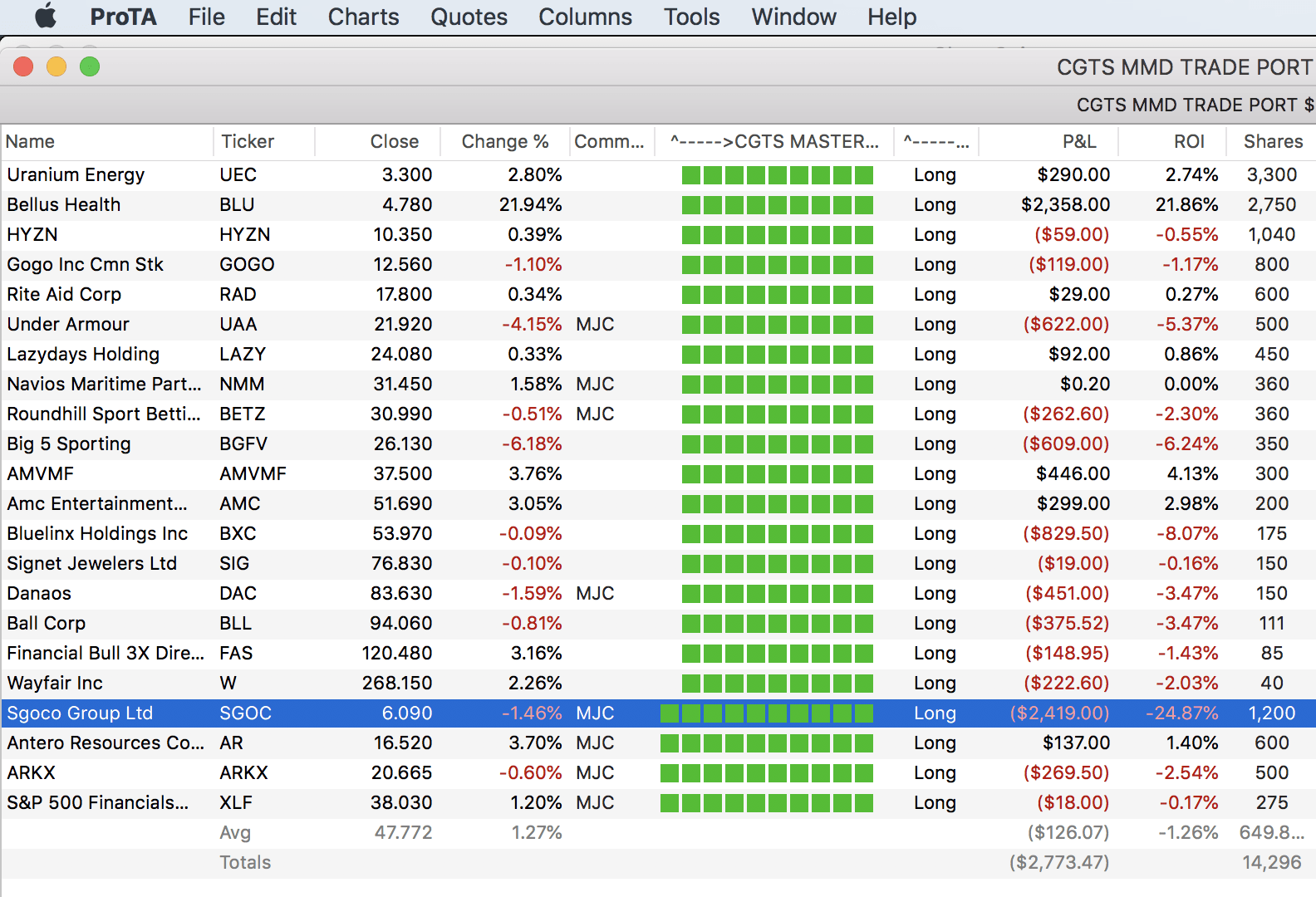Click the Wayfair close price 268.150
The height and width of the screenshot is (897, 1316).
(397, 683)
